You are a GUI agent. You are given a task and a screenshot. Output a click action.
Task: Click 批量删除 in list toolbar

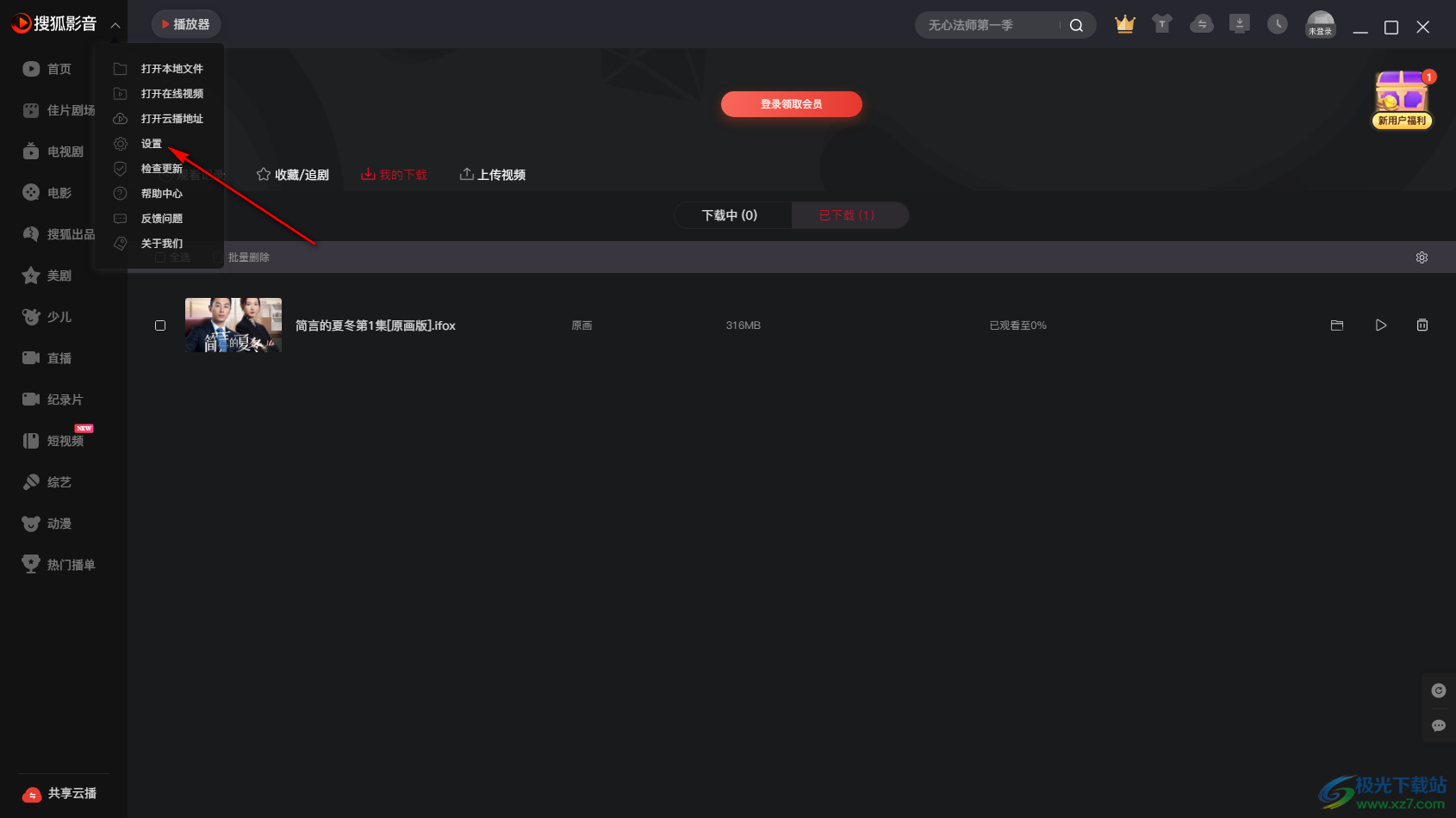click(241, 257)
